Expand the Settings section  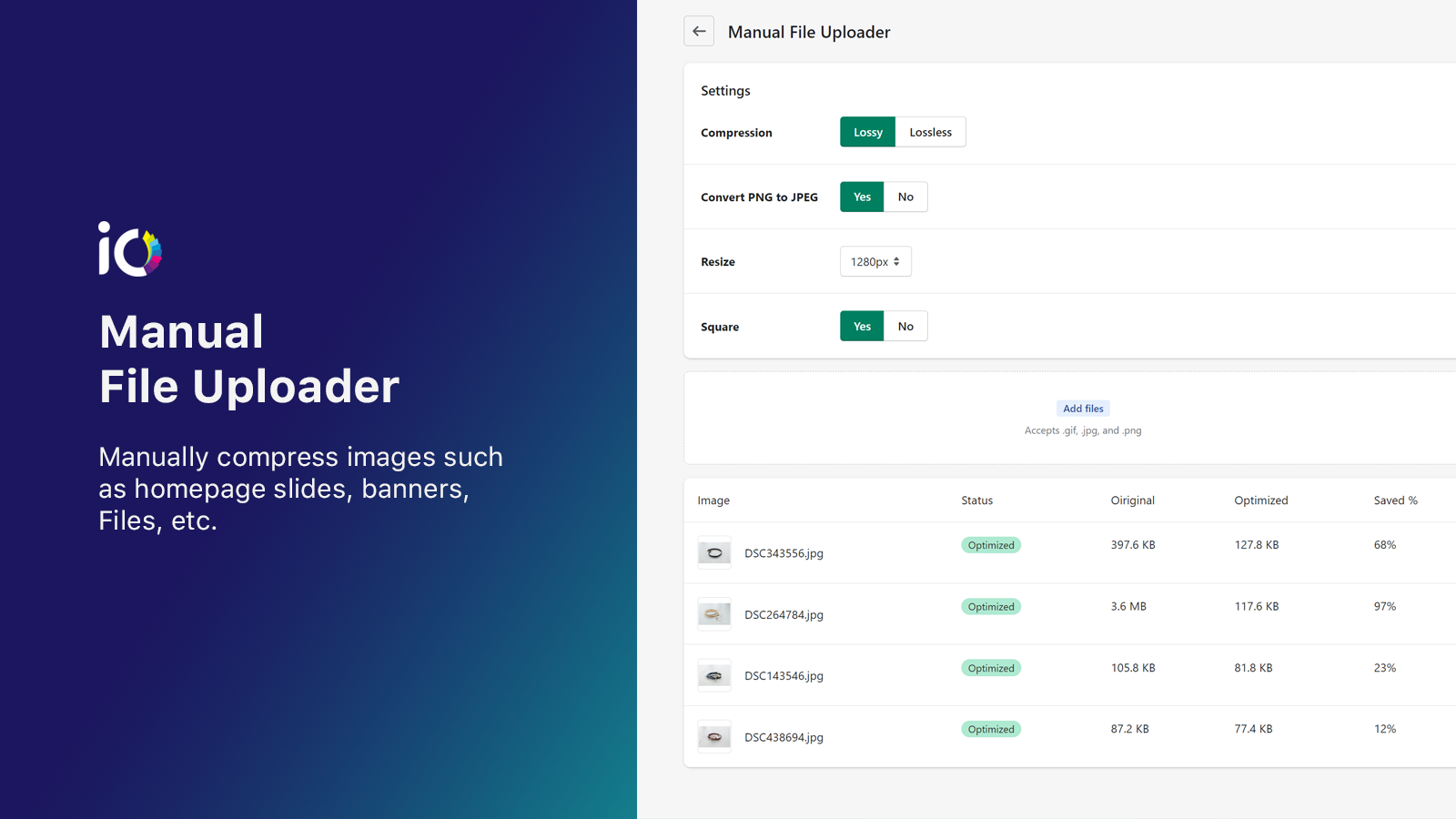pyautogui.click(x=724, y=90)
